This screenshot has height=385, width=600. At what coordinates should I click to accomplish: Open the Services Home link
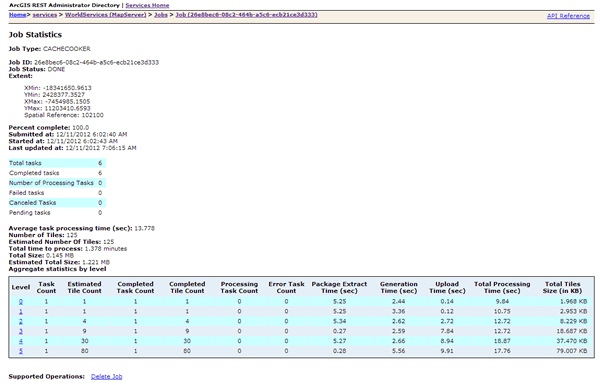pyautogui.click(x=147, y=5)
